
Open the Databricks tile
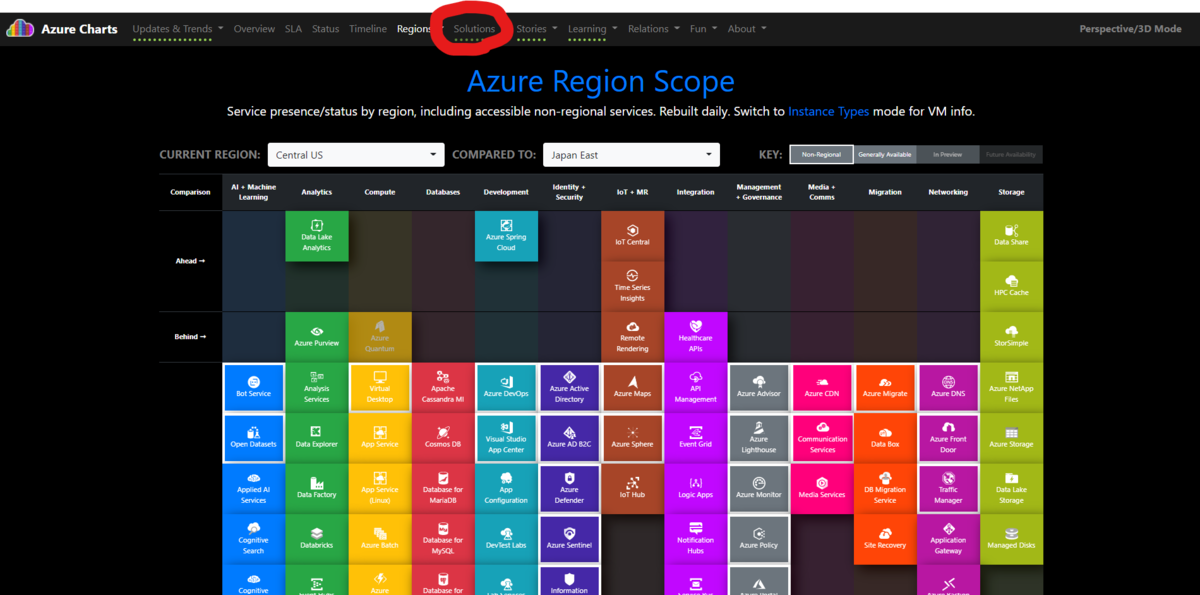pos(317,539)
